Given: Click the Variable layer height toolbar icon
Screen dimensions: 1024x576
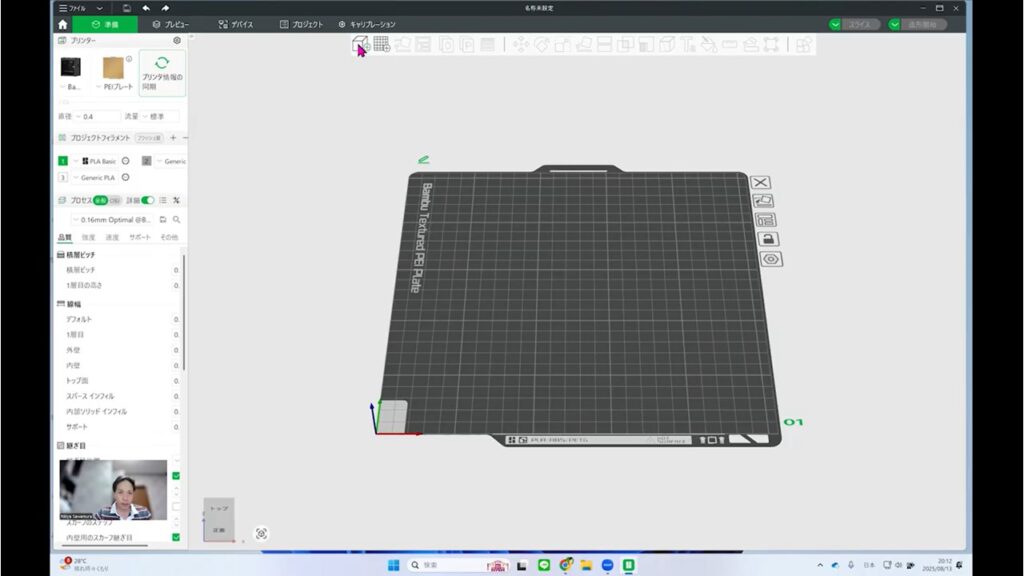Looking at the screenshot, I should (488, 44).
